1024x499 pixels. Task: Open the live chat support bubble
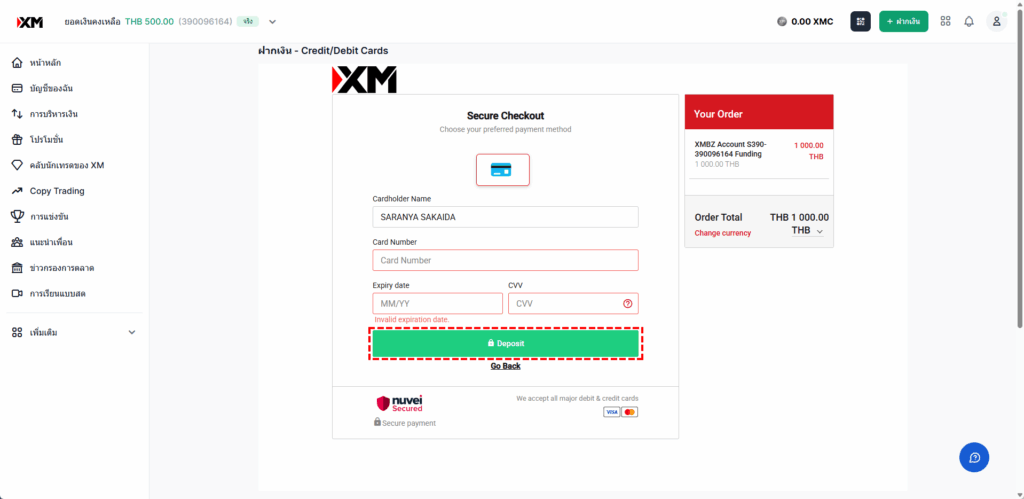(x=974, y=457)
